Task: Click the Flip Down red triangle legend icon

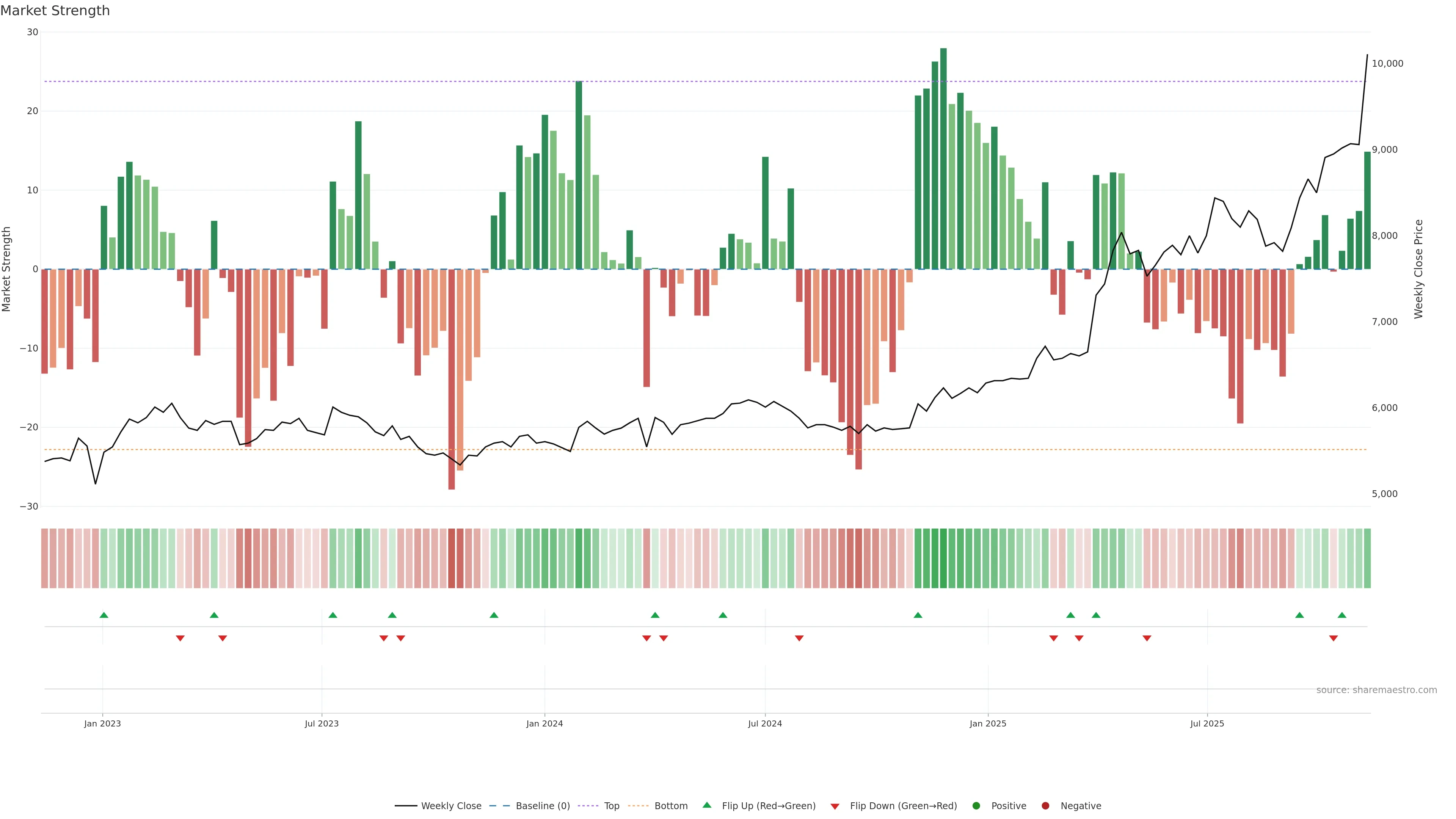Action: pyautogui.click(x=835, y=806)
